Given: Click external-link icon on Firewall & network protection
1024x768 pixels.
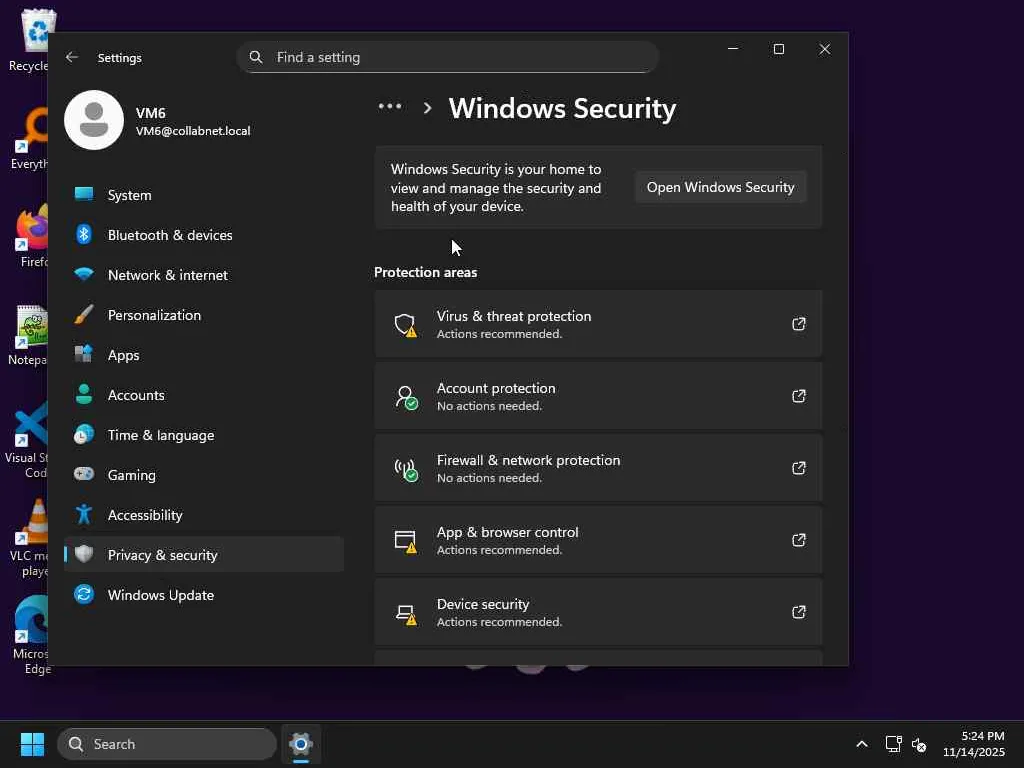Looking at the screenshot, I should point(799,468).
